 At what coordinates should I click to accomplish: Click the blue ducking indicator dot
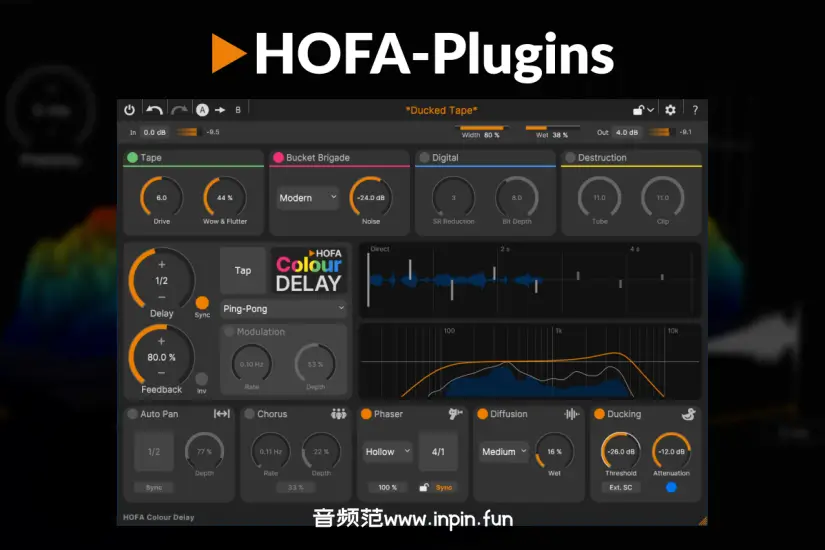point(671,487)
